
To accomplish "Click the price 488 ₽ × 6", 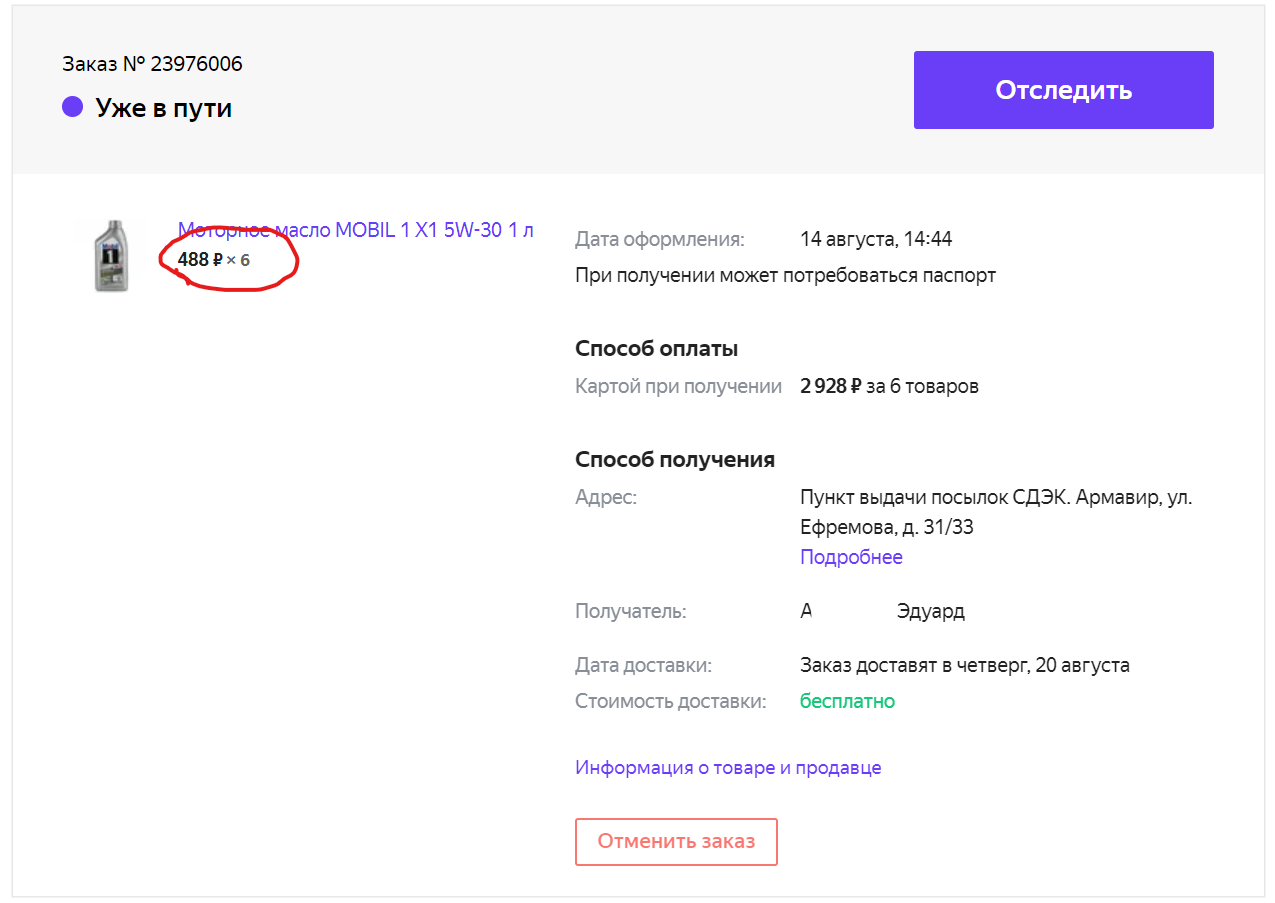I will click(214, 260).
